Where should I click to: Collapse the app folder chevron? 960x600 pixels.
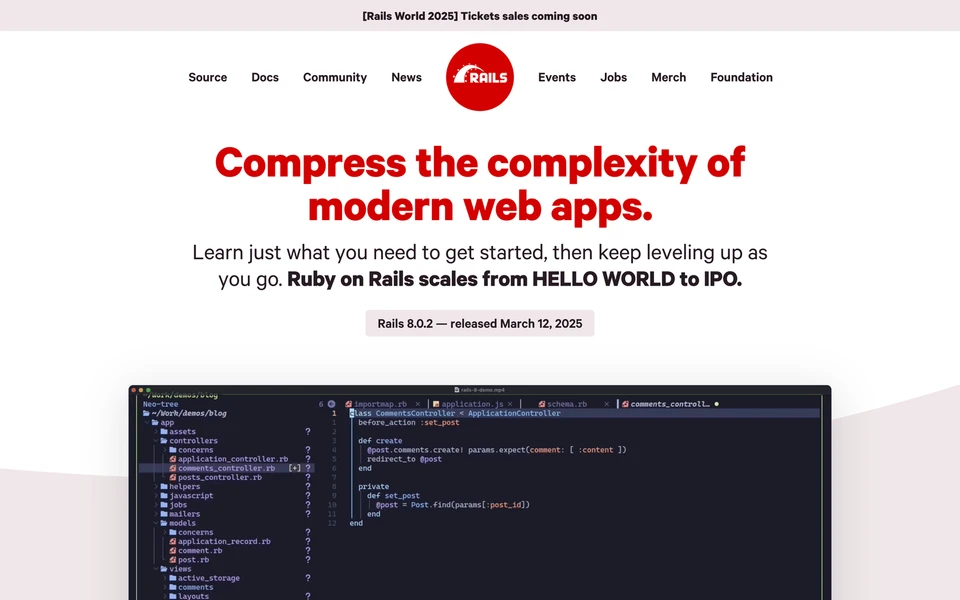[147, 422]
